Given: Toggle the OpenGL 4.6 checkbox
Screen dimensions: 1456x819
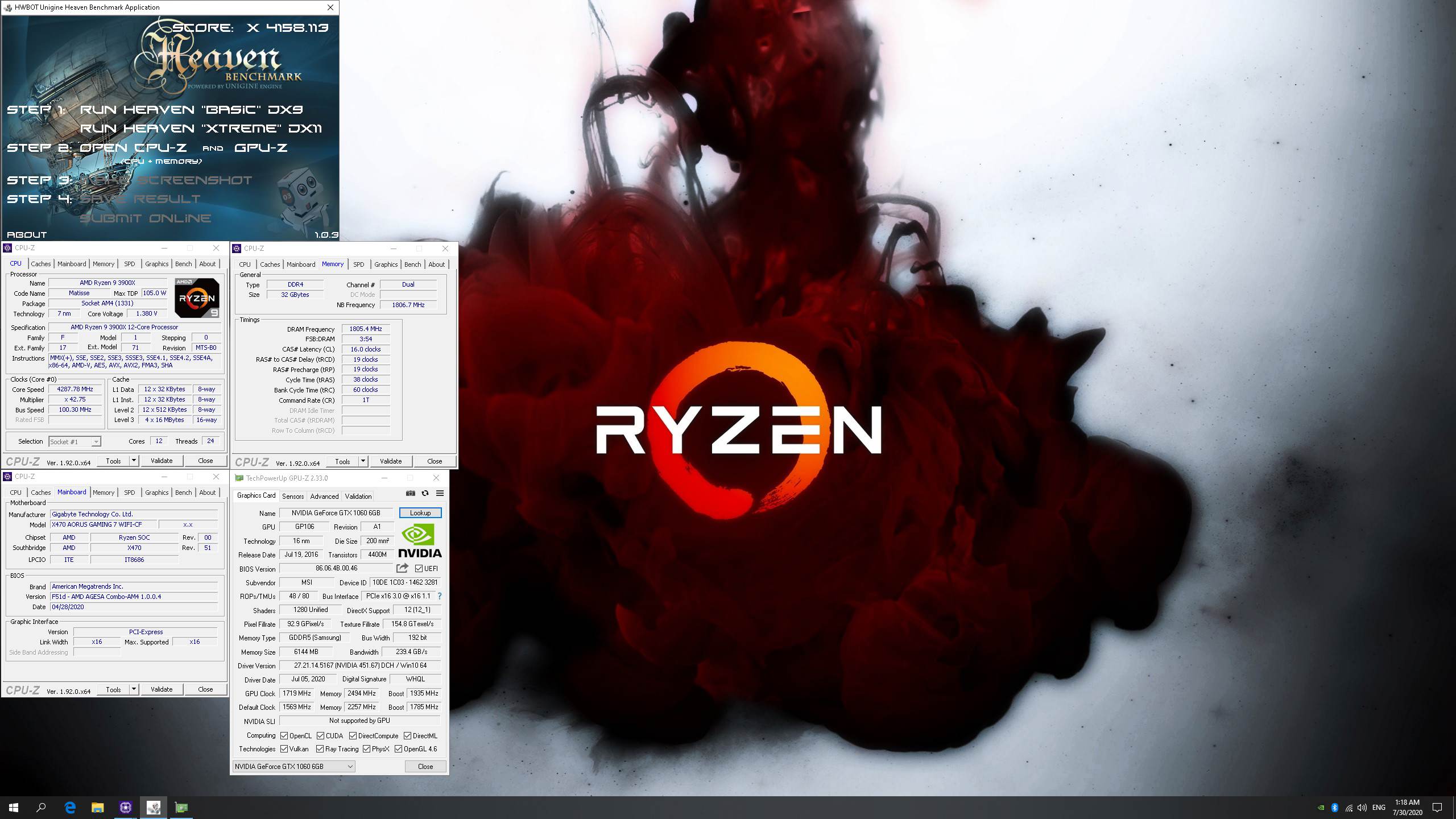Looking at the screenshot, I should point(398,748).
